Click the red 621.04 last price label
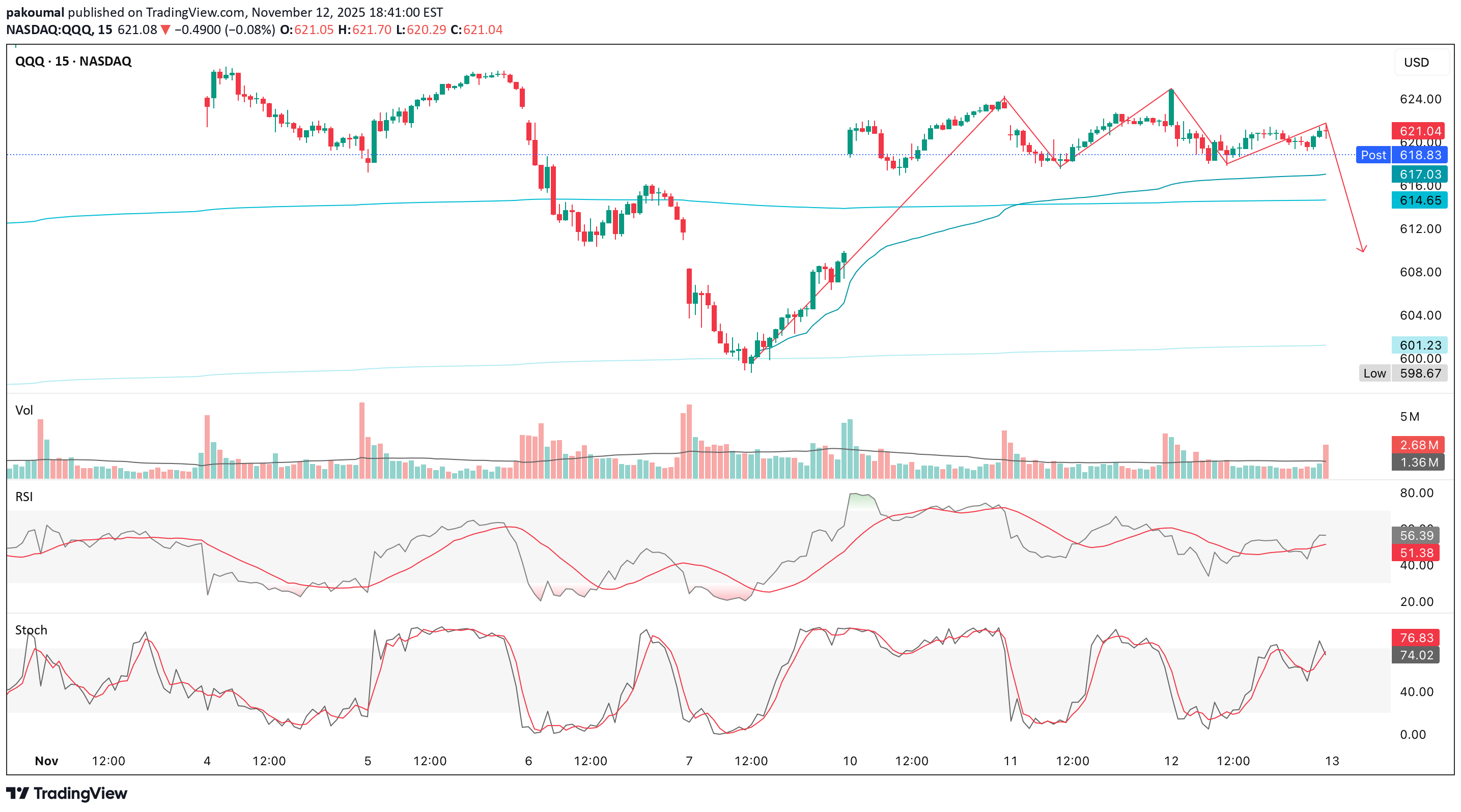This screenshot has height=812, width=1461. pyautogui.click(x=1419, y=131)
